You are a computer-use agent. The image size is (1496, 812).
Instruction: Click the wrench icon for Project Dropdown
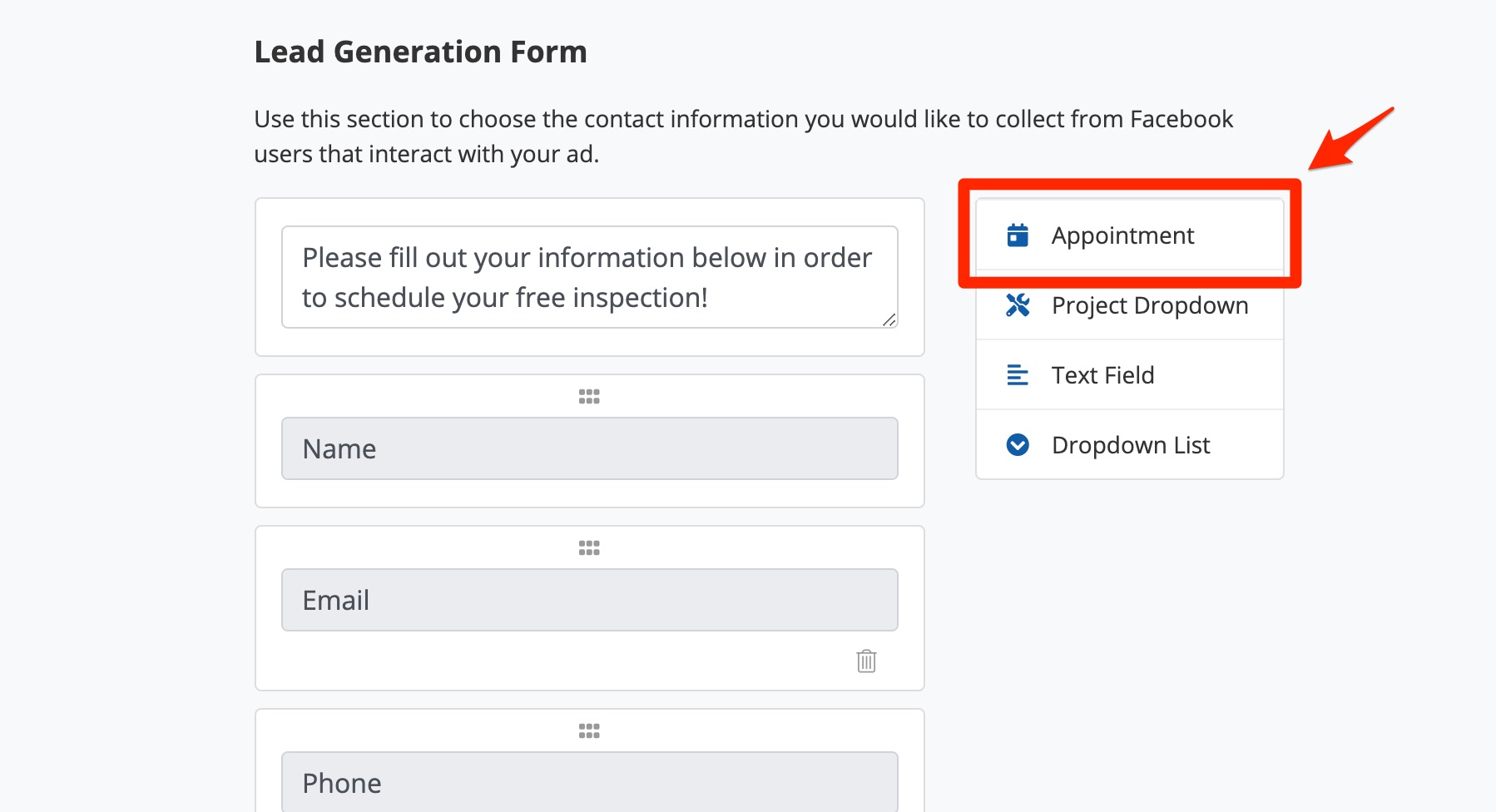pos(1018,305)
